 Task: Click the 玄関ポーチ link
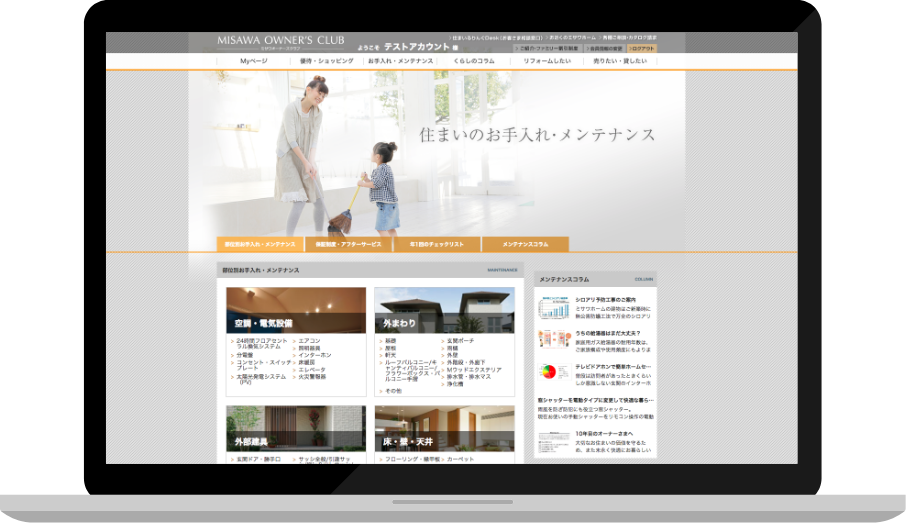pyautogui.click(x=460, y=341)
